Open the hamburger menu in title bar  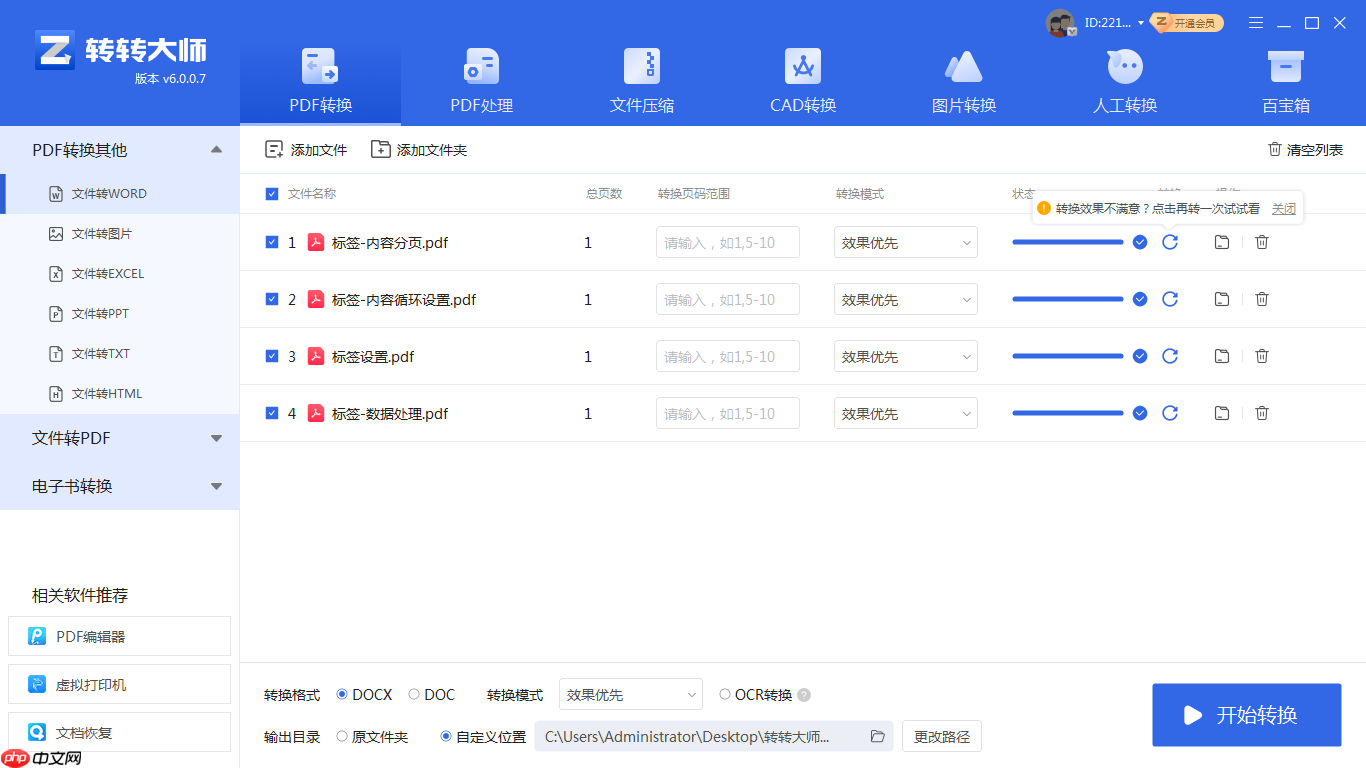pyautogui.click(x=1256, y=23)
